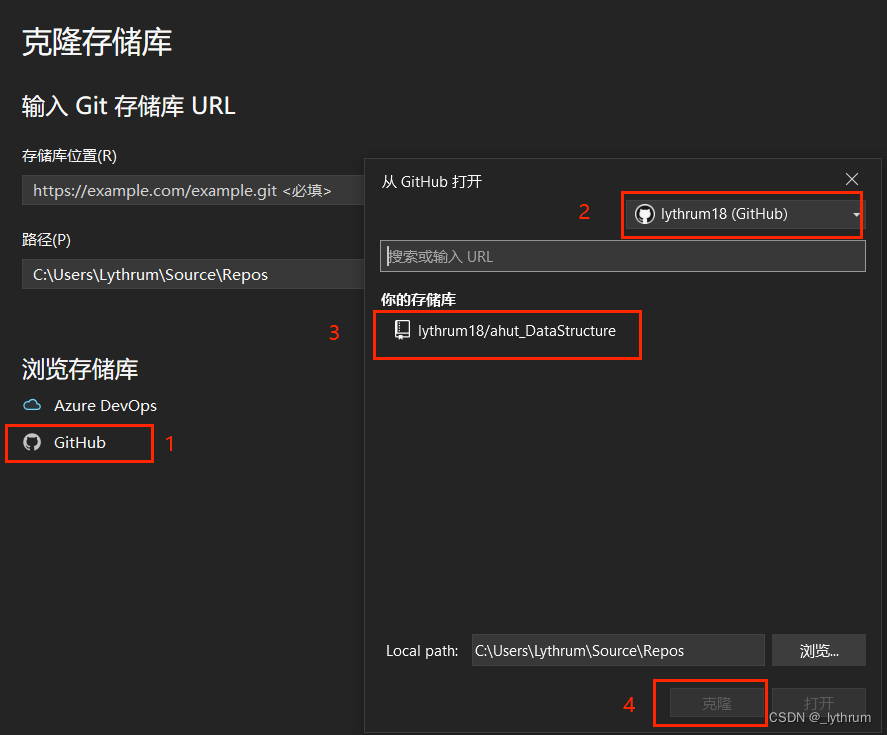Click the GitHub avatar icon in the account selector
This screenshot has height=735, width=887.
[644, 214]
